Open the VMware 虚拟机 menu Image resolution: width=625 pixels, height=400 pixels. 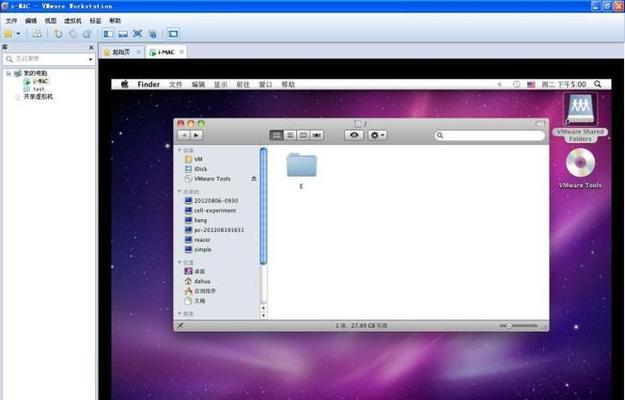(x=73, y=21)
